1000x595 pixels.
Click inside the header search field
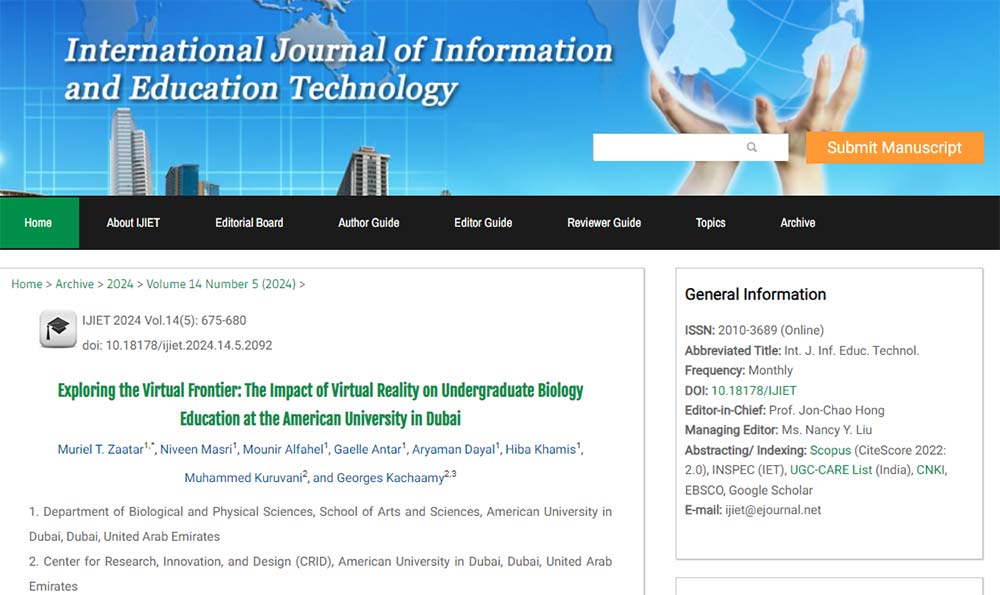coord(690,147)
